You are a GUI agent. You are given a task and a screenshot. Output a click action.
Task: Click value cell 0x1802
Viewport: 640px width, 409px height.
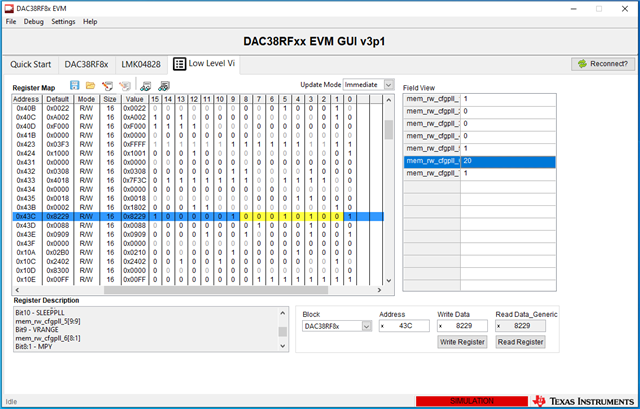(x=134, y=207)
